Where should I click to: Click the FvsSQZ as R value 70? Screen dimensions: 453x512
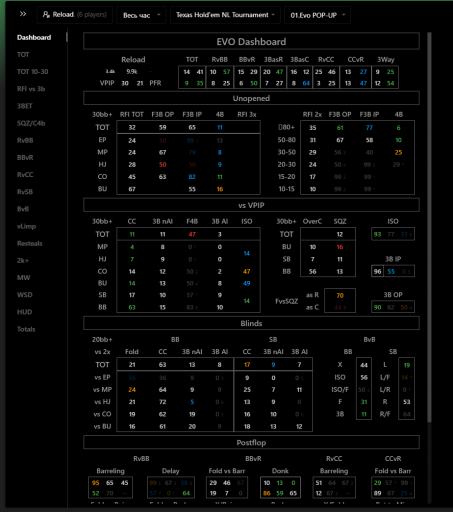340,295
